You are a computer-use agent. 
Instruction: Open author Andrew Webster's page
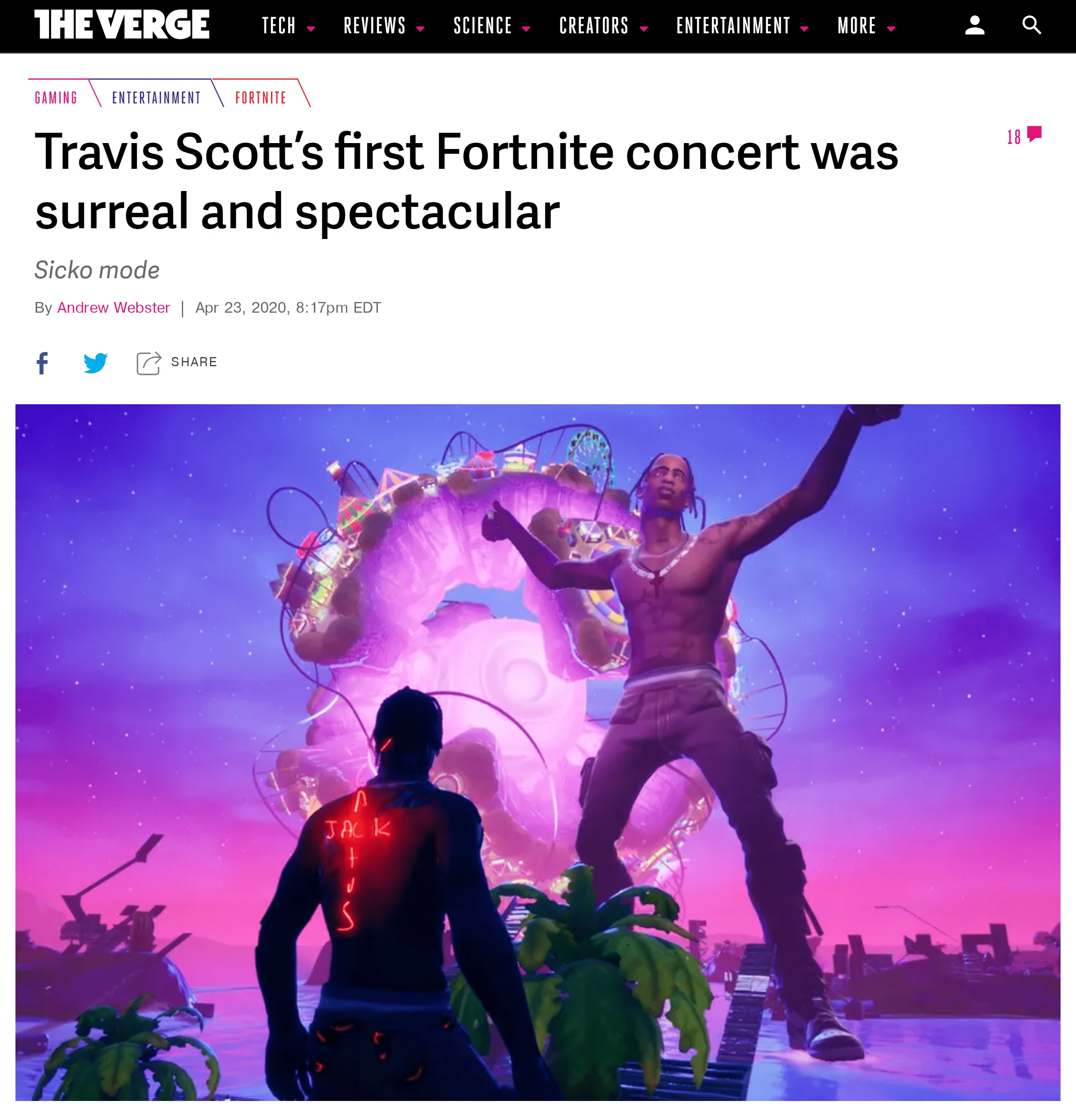coord(114,308)
